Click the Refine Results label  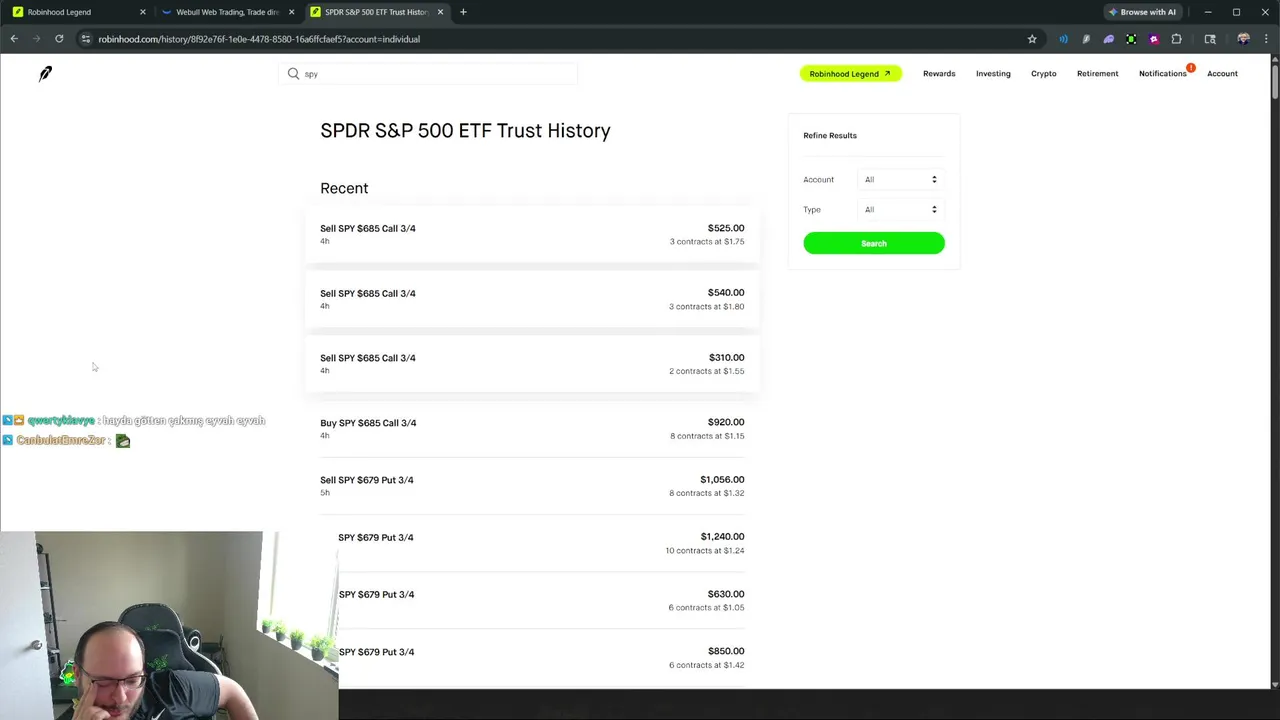pyautogui.click(x=830, y=135)
